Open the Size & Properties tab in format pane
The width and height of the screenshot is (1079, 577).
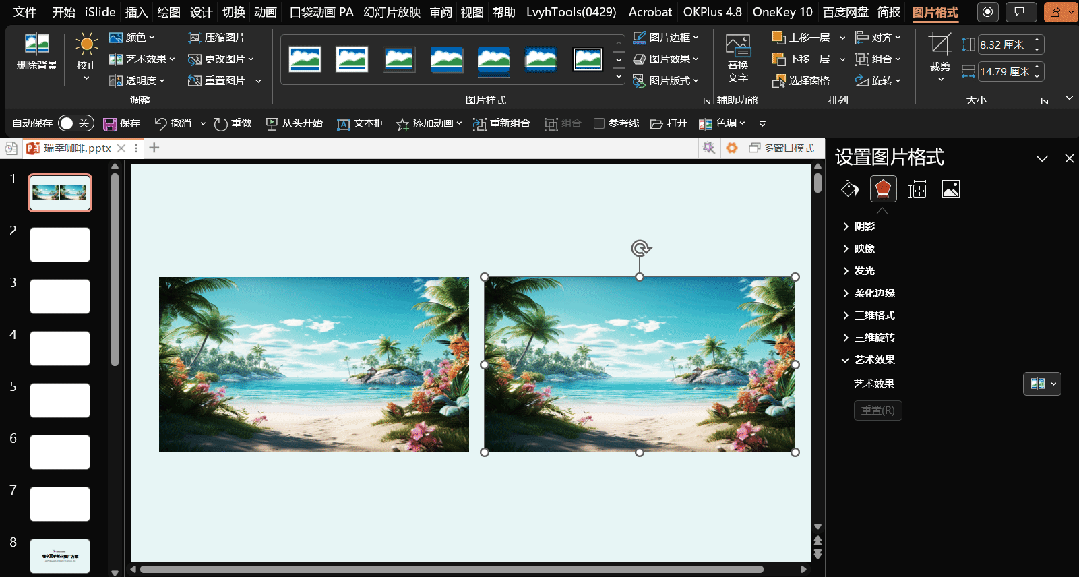pyautogui.click(x=917, y=189)
